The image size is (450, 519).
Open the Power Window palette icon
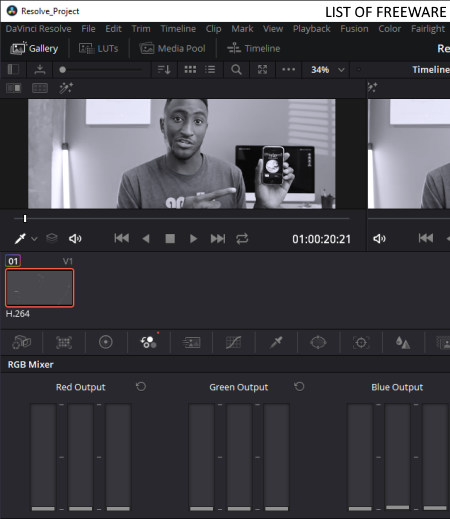coord(318,342)
